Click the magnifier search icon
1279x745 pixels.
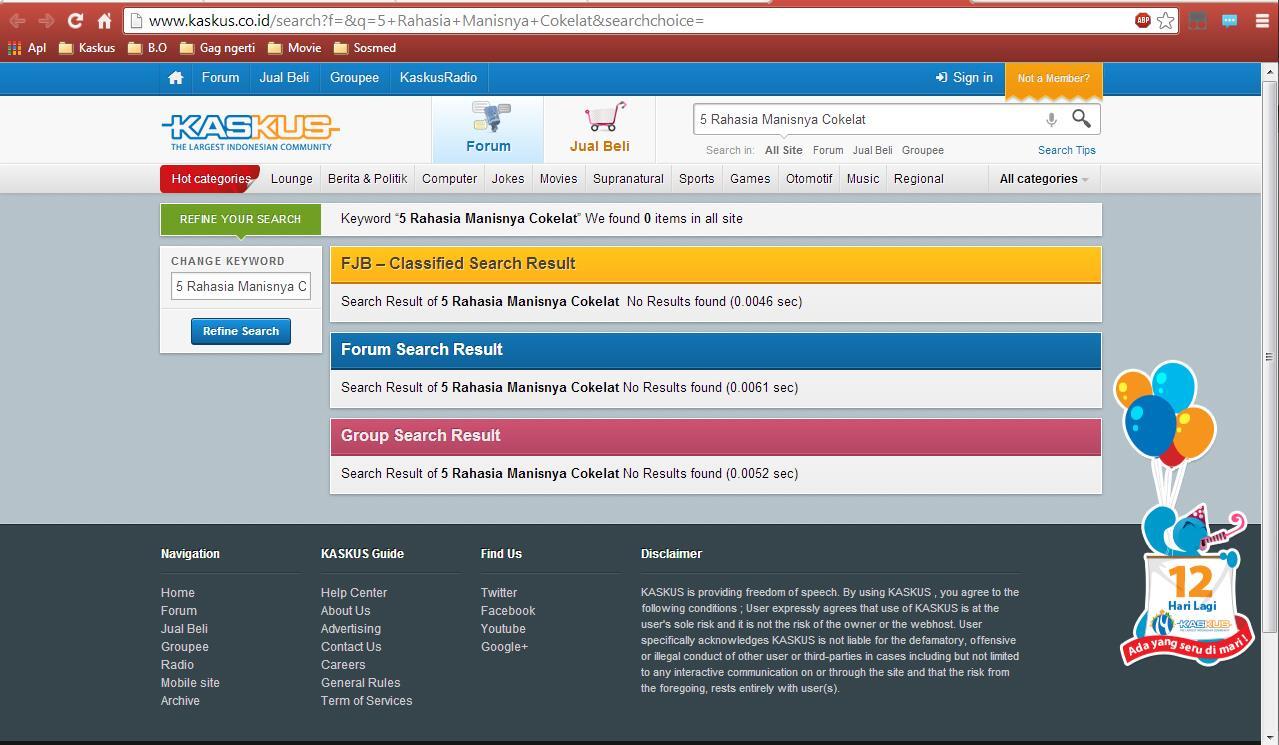point(1081,118)
